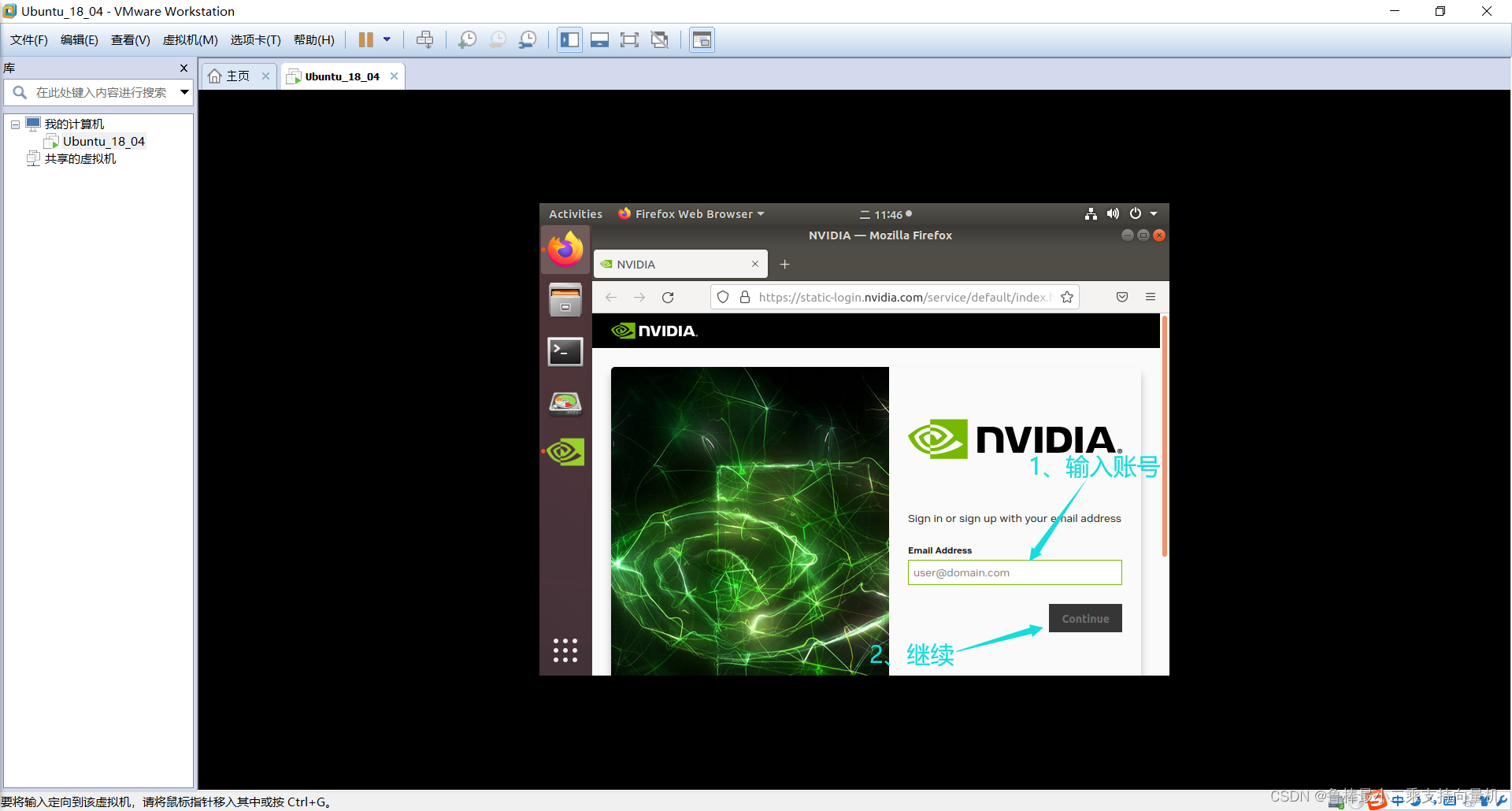
Task: Open the 文件(F) menu
Action: (x=29, y=40)
